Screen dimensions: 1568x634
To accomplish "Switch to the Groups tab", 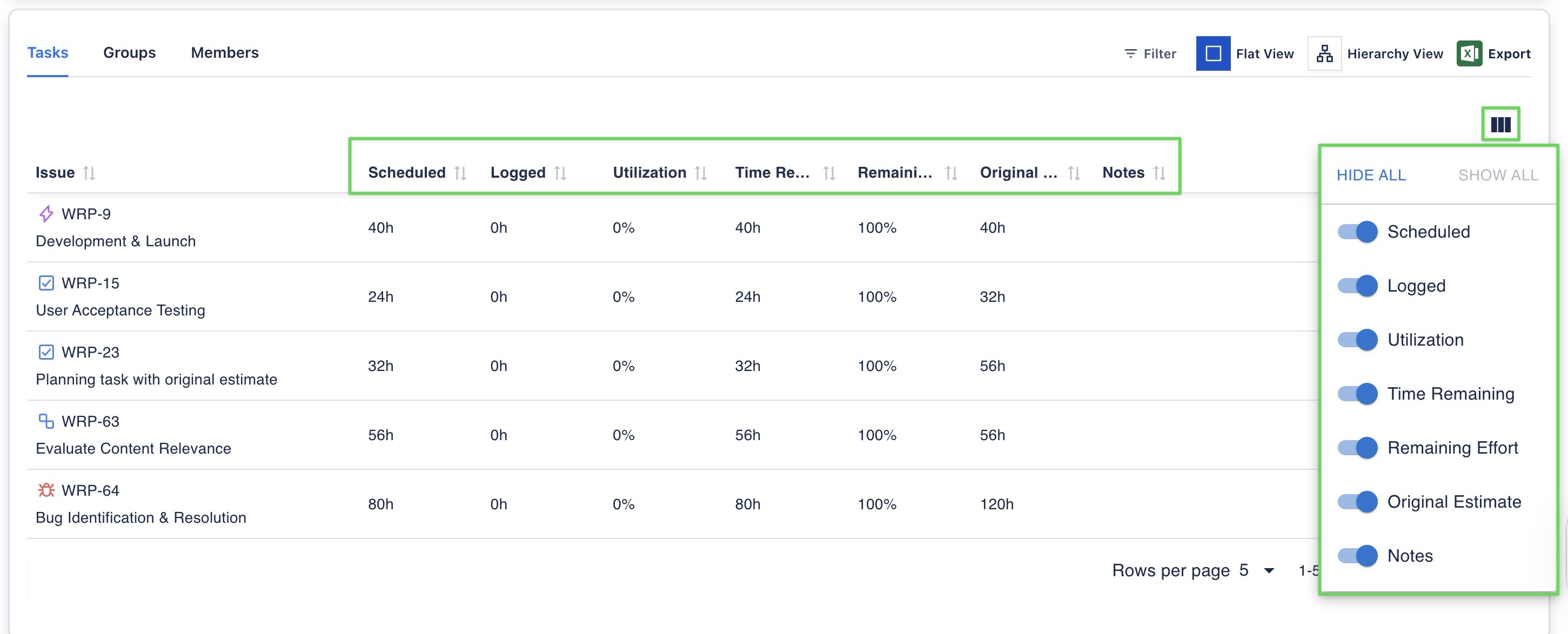I will pyautogui.click(x=129, y=53).
